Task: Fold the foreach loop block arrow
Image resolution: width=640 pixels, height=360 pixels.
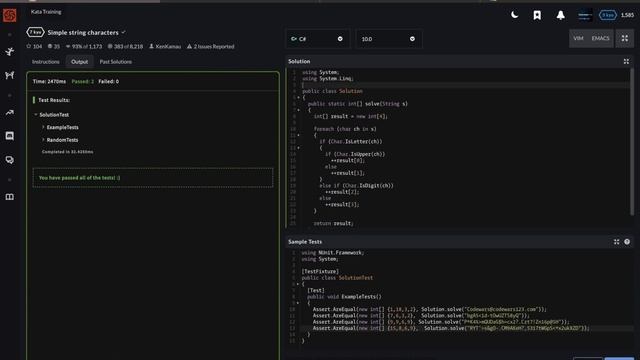Action: click(x=298, y=135)
